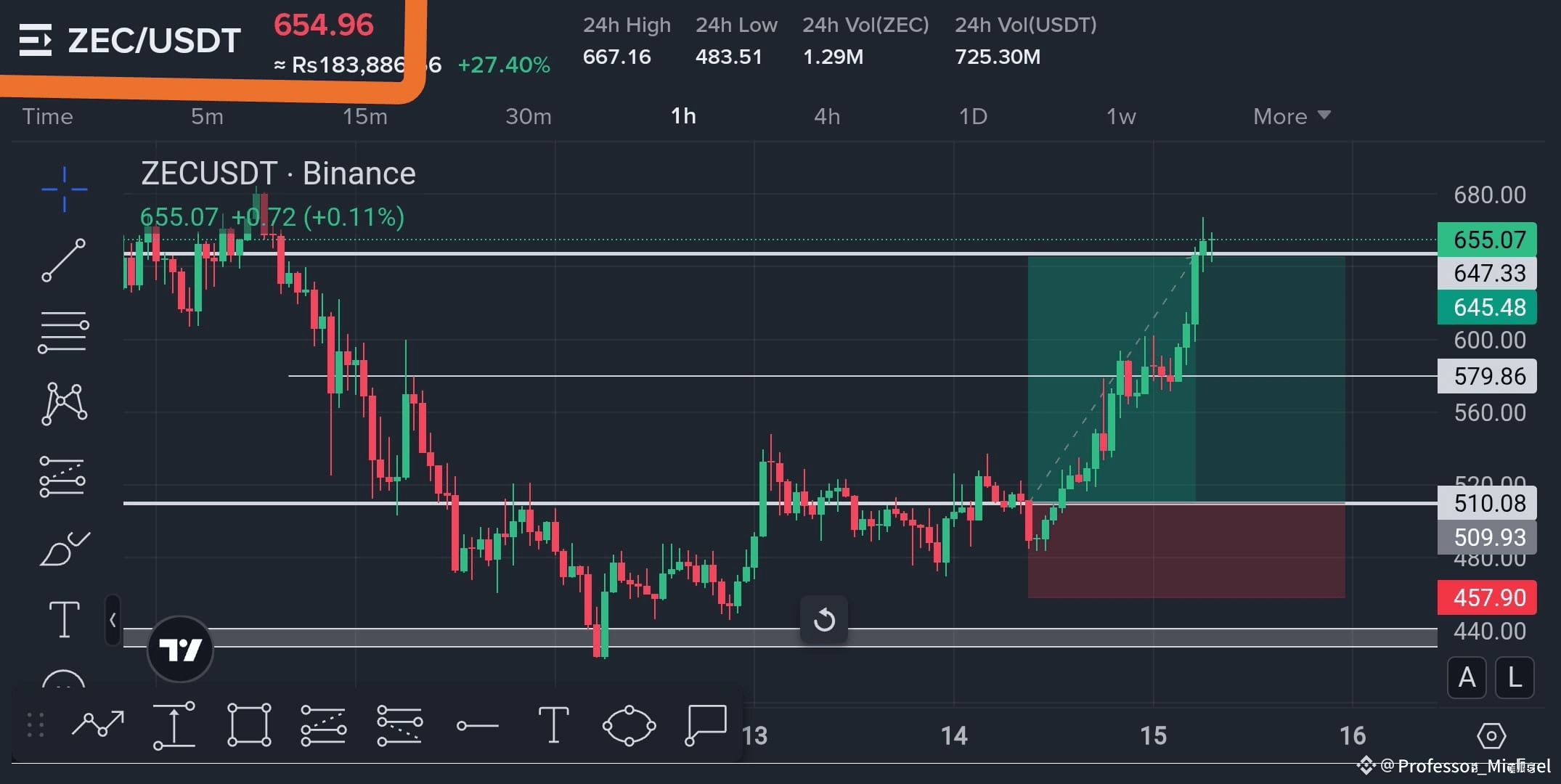Screen dimensions: 1561x784
Task: Click the 560.00 price-axis tick
Action: click(1490, 412)
